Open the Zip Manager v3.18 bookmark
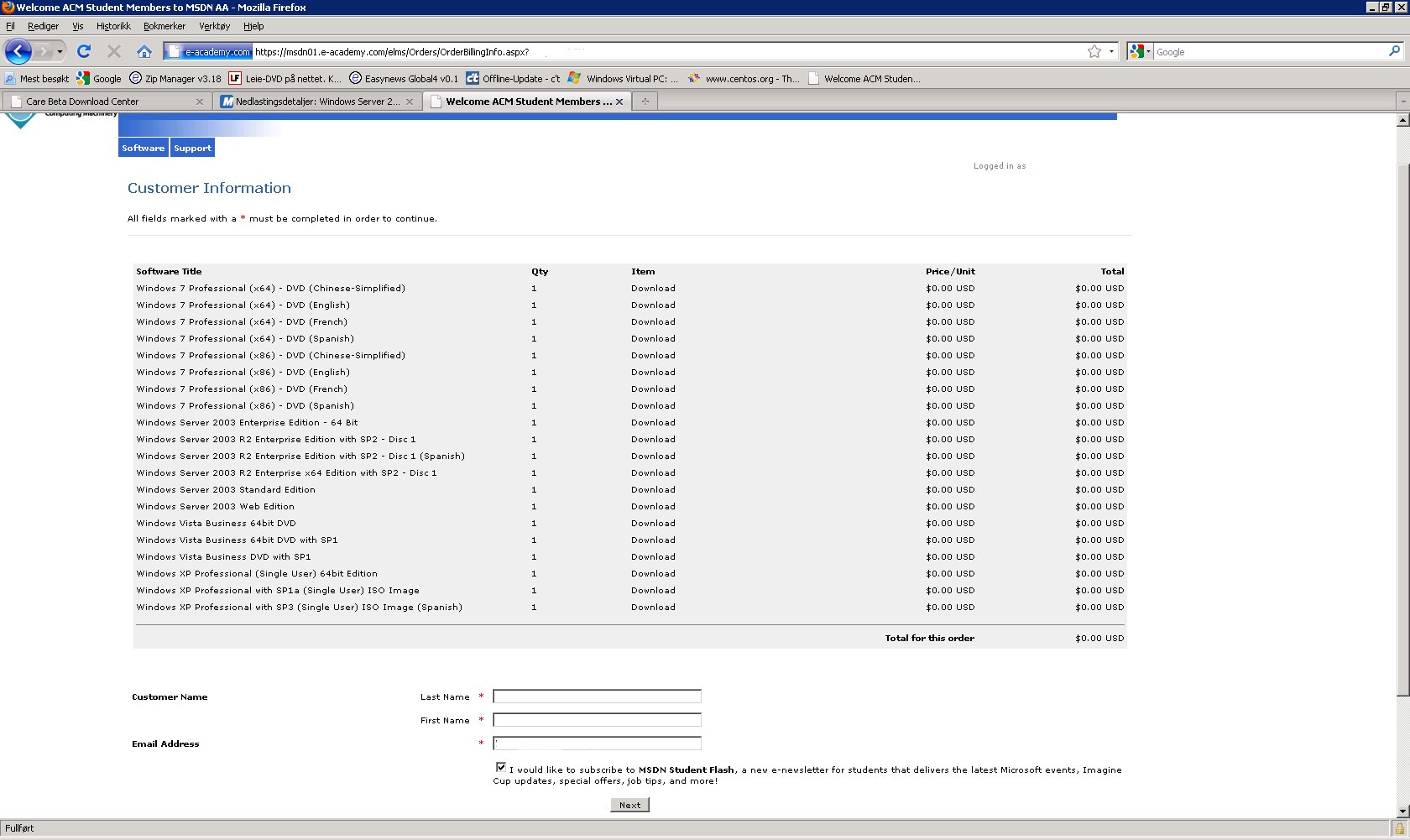1410x840 pixels. coord(175,79)
